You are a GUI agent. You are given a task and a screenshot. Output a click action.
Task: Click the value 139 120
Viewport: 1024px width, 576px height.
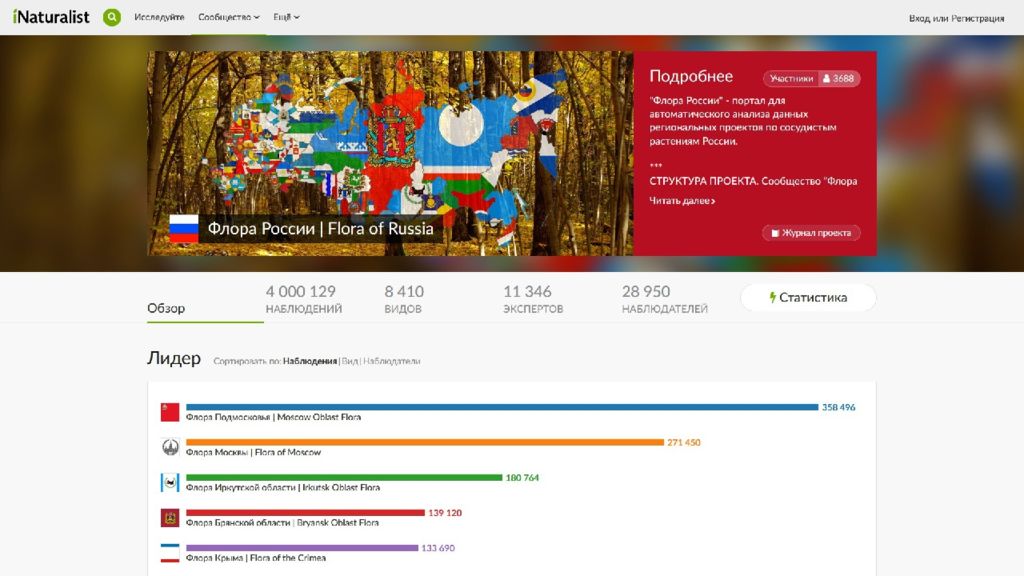coord(445,513)
